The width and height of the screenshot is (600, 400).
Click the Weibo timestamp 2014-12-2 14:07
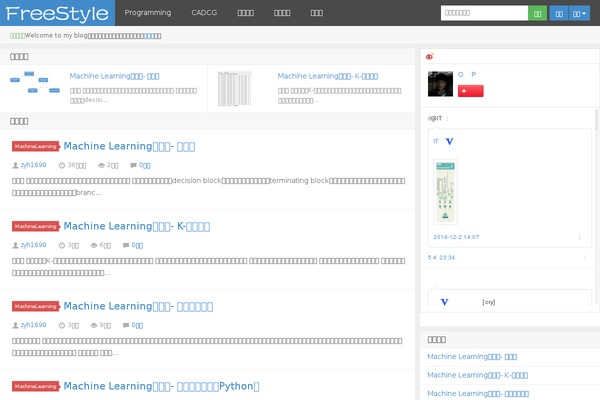456,237
